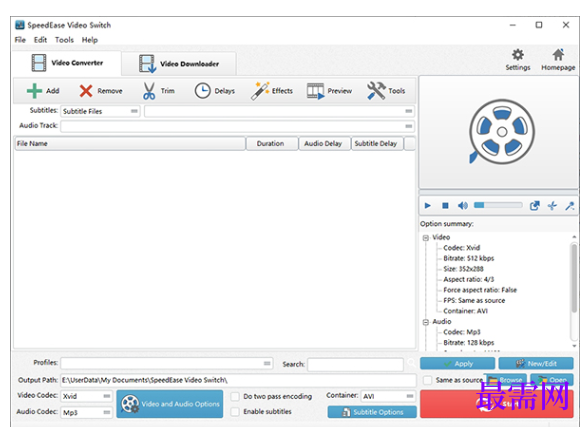Stop the preview playback
The height and width of the screenshot is (427, 588).
click(x=445, y=205)
